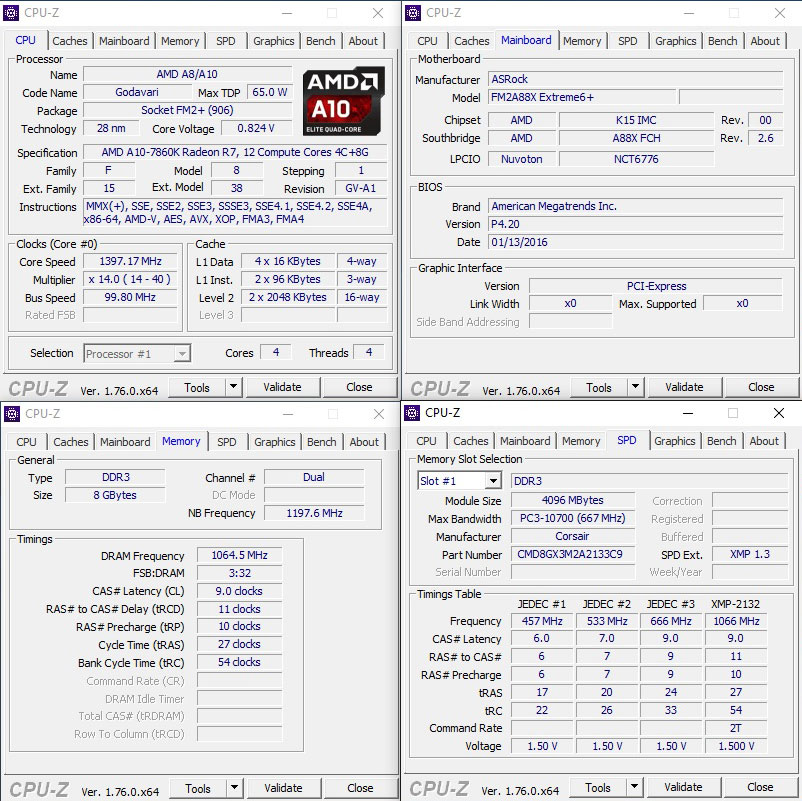Click the memory Size value 8 GBytes
The width and height of the screenshot is (802, 801).
(x=115, y=495)
